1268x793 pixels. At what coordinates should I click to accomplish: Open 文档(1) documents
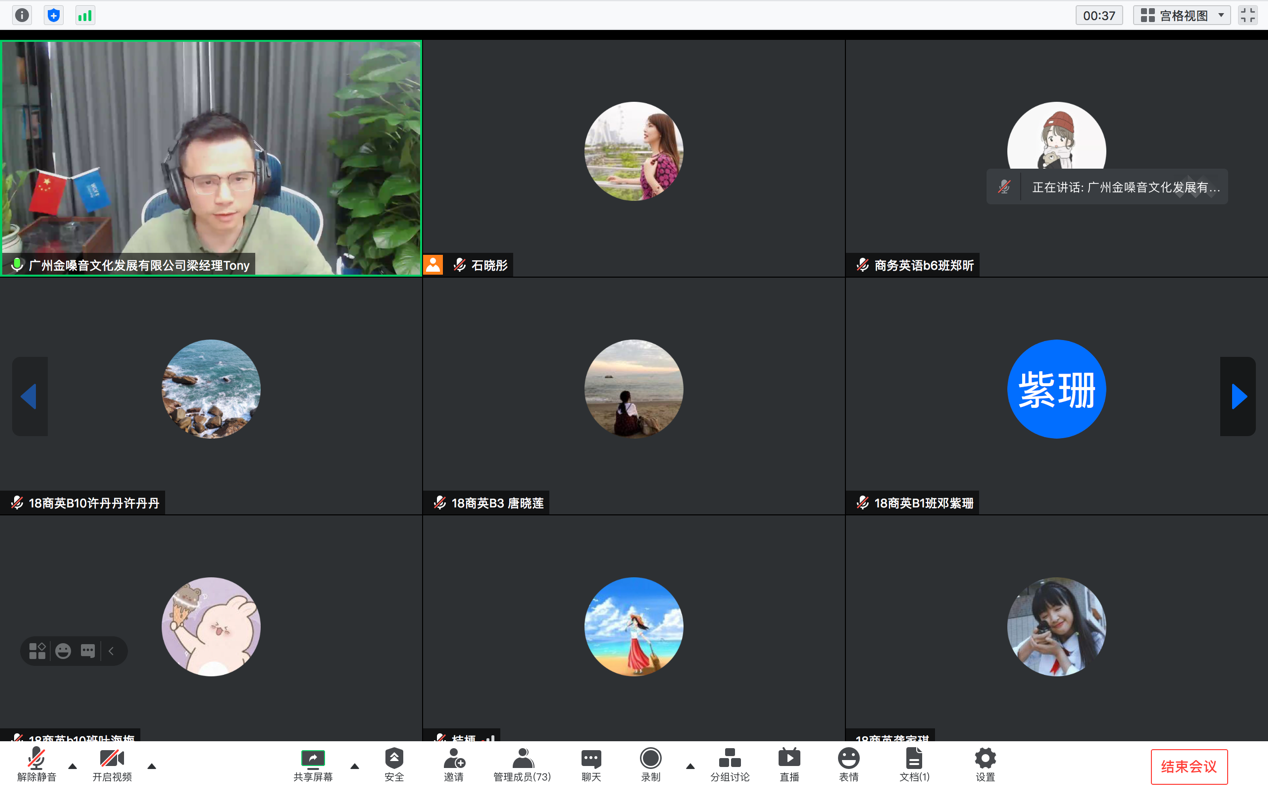(x=914, y=765)
